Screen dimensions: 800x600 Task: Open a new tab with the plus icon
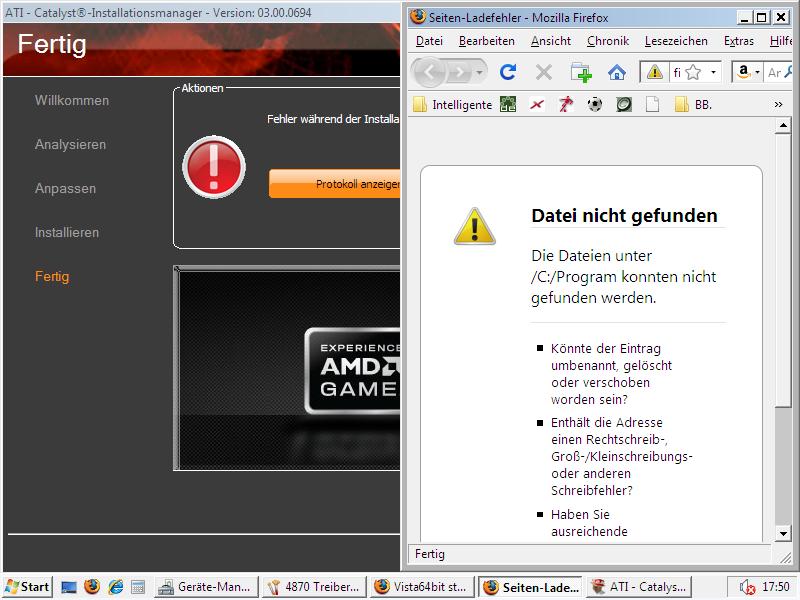(581, 72)
